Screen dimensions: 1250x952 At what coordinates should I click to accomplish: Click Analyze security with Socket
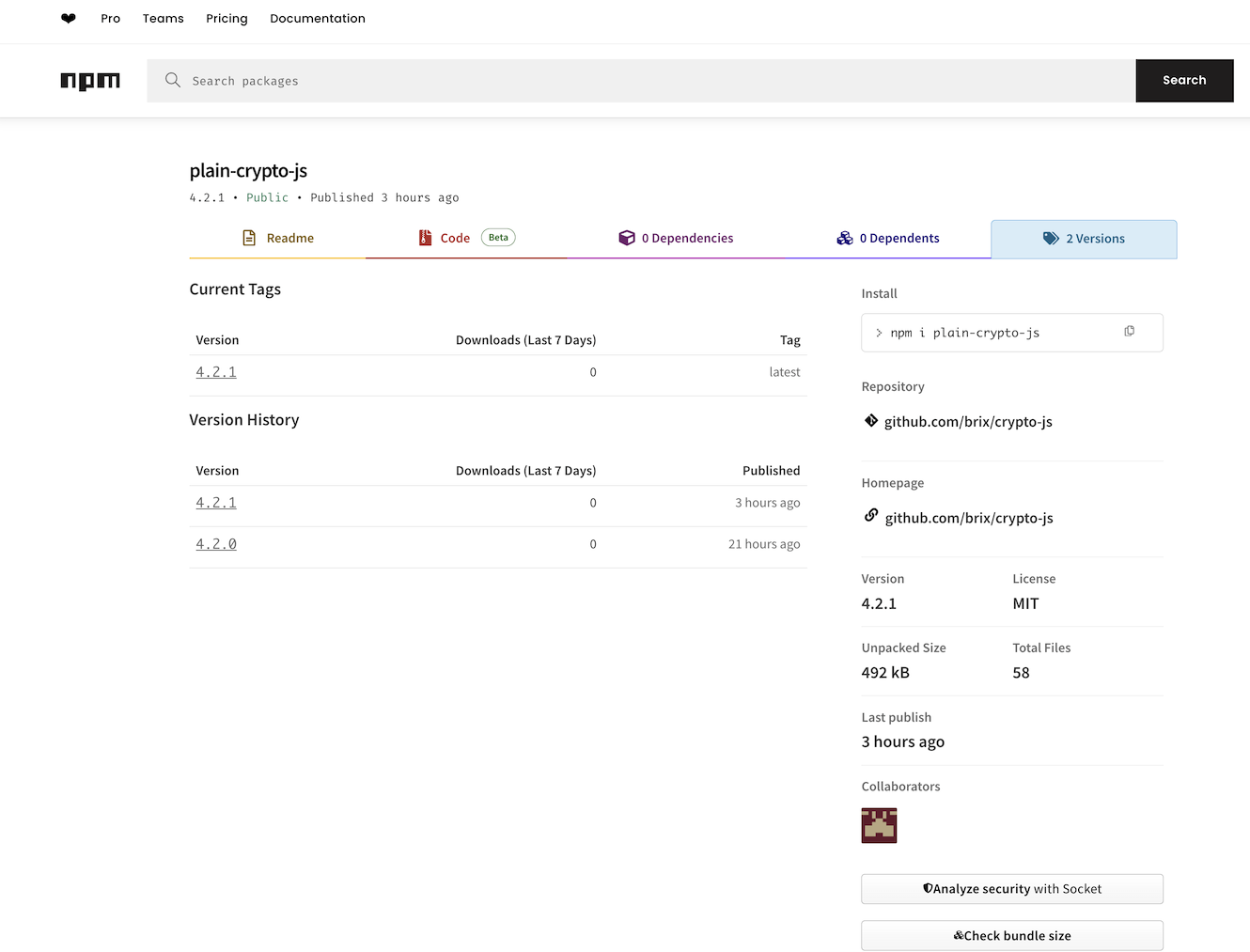1012,889
